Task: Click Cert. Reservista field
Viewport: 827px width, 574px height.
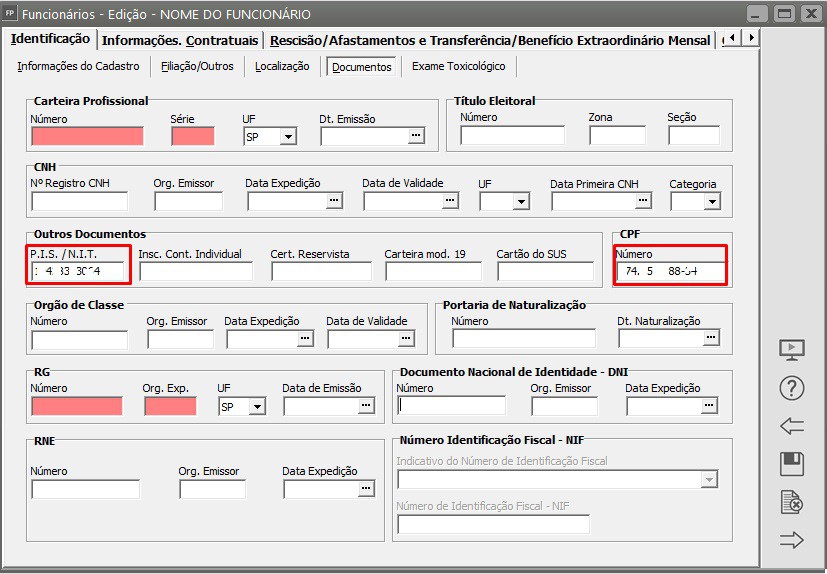Action: tap(322, 271)
